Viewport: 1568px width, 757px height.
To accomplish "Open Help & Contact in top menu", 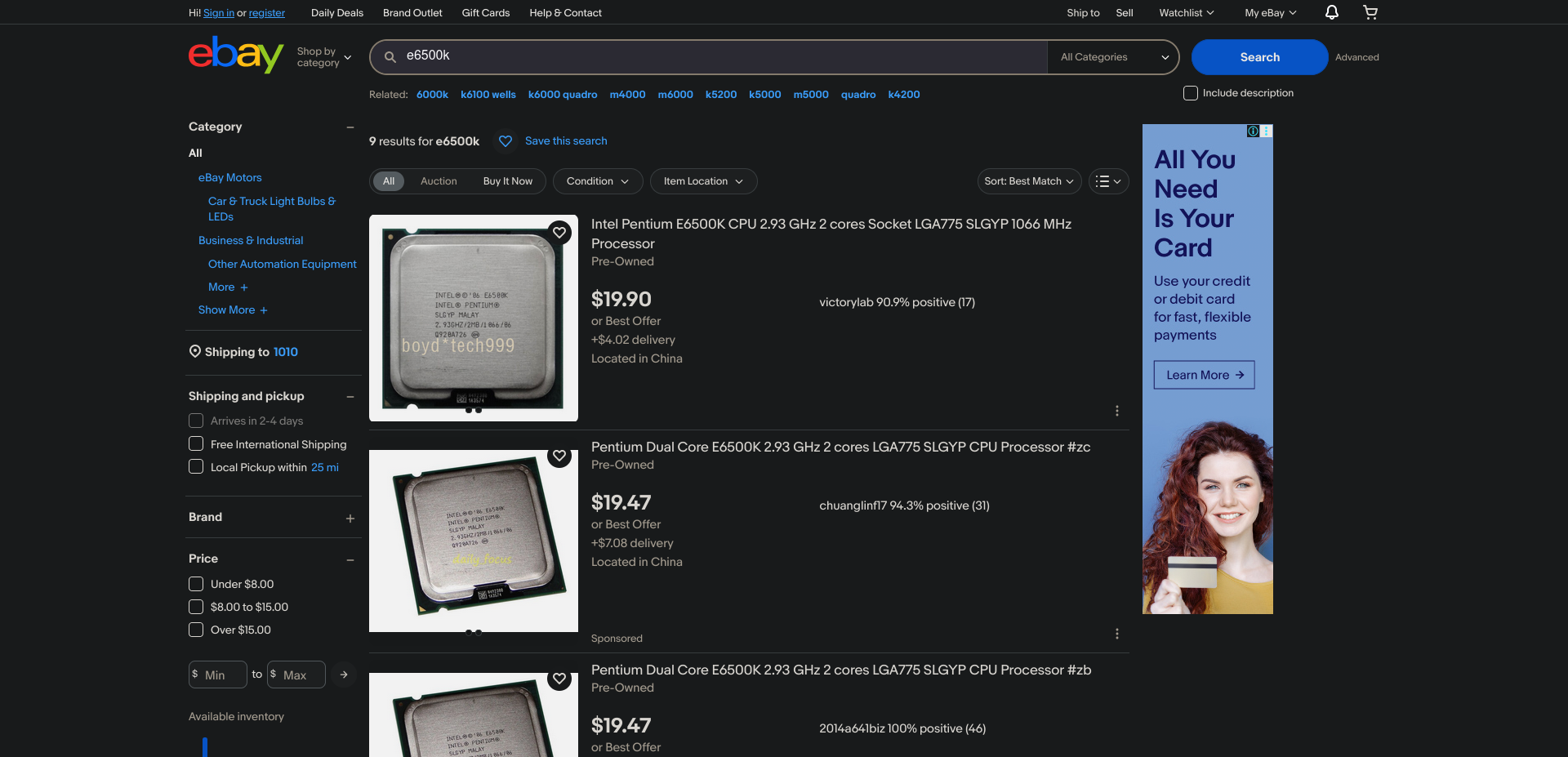I will tap(565, 12).
